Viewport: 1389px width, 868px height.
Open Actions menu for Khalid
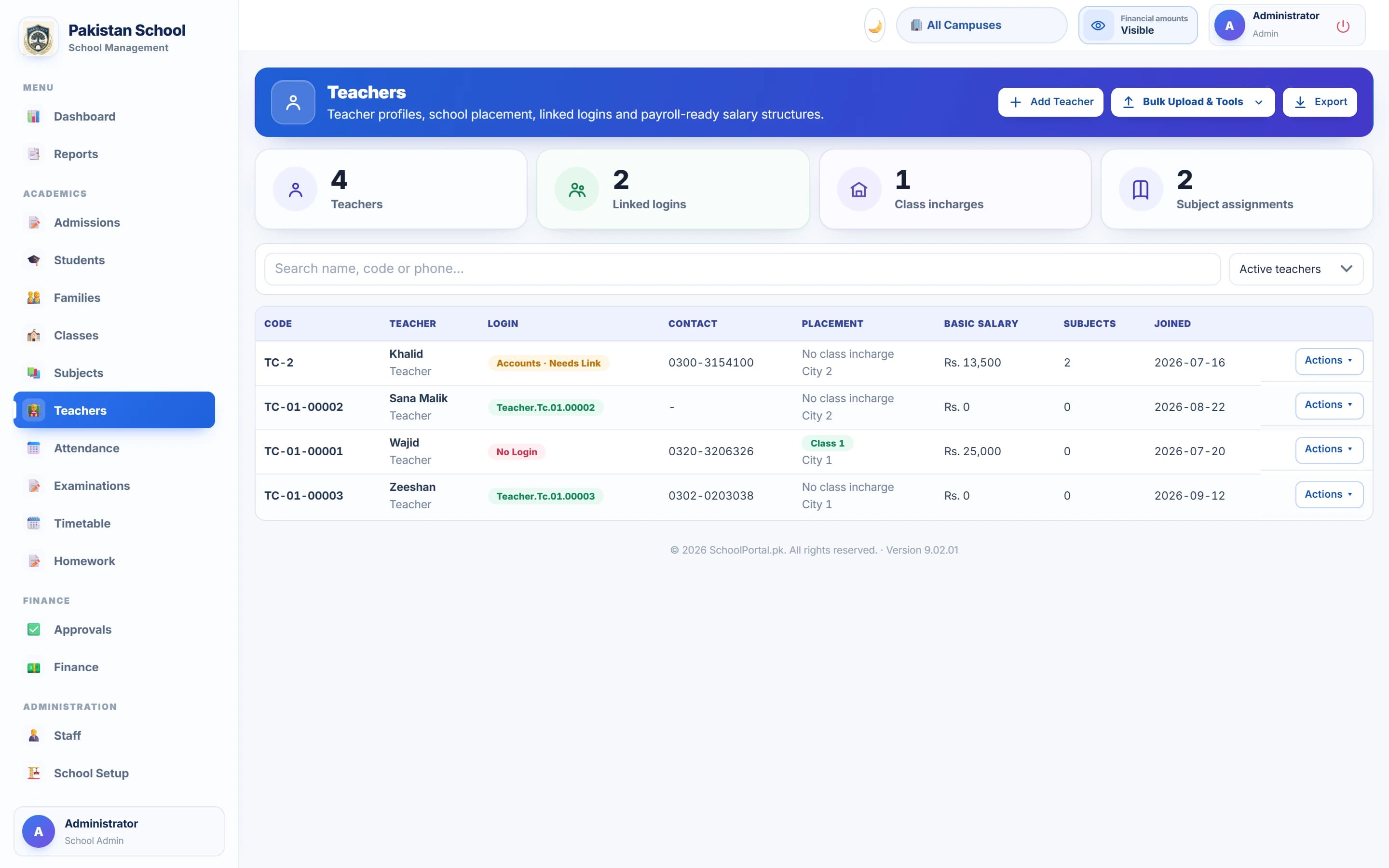click(x=1329, y=361)
